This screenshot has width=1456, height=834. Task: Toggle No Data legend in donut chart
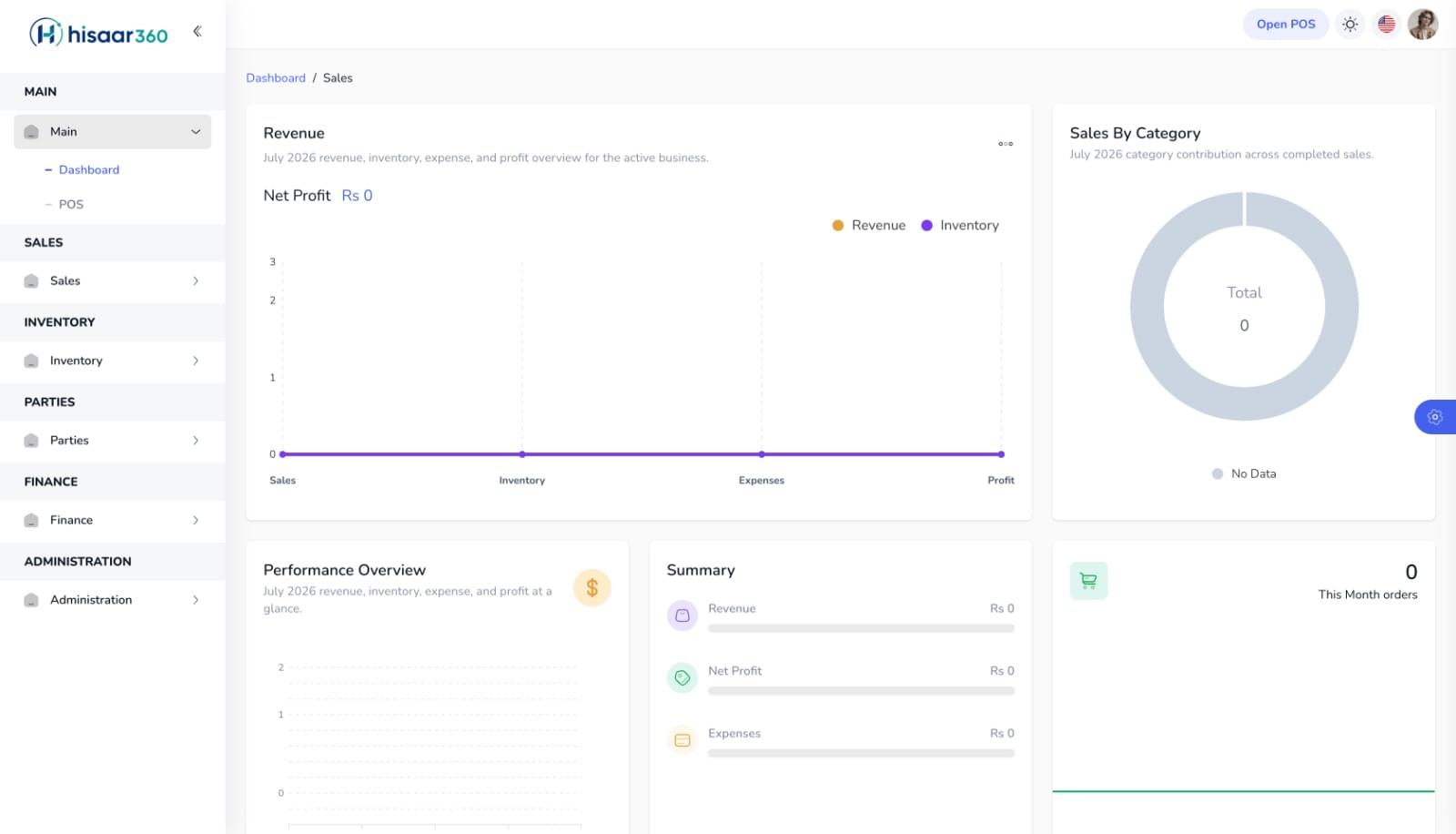(1244, 474)
